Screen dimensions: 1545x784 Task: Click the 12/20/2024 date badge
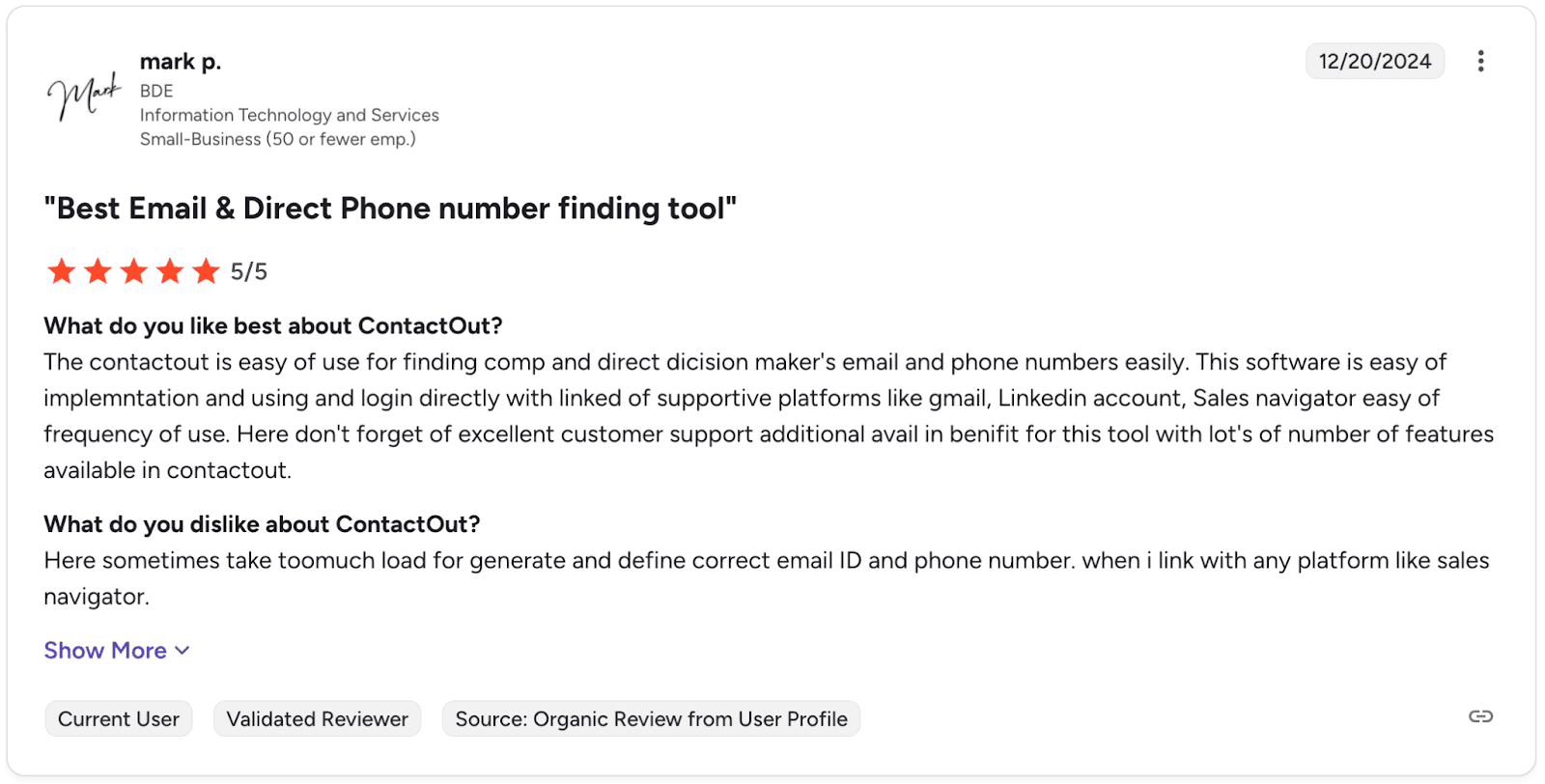(1375, 62)
